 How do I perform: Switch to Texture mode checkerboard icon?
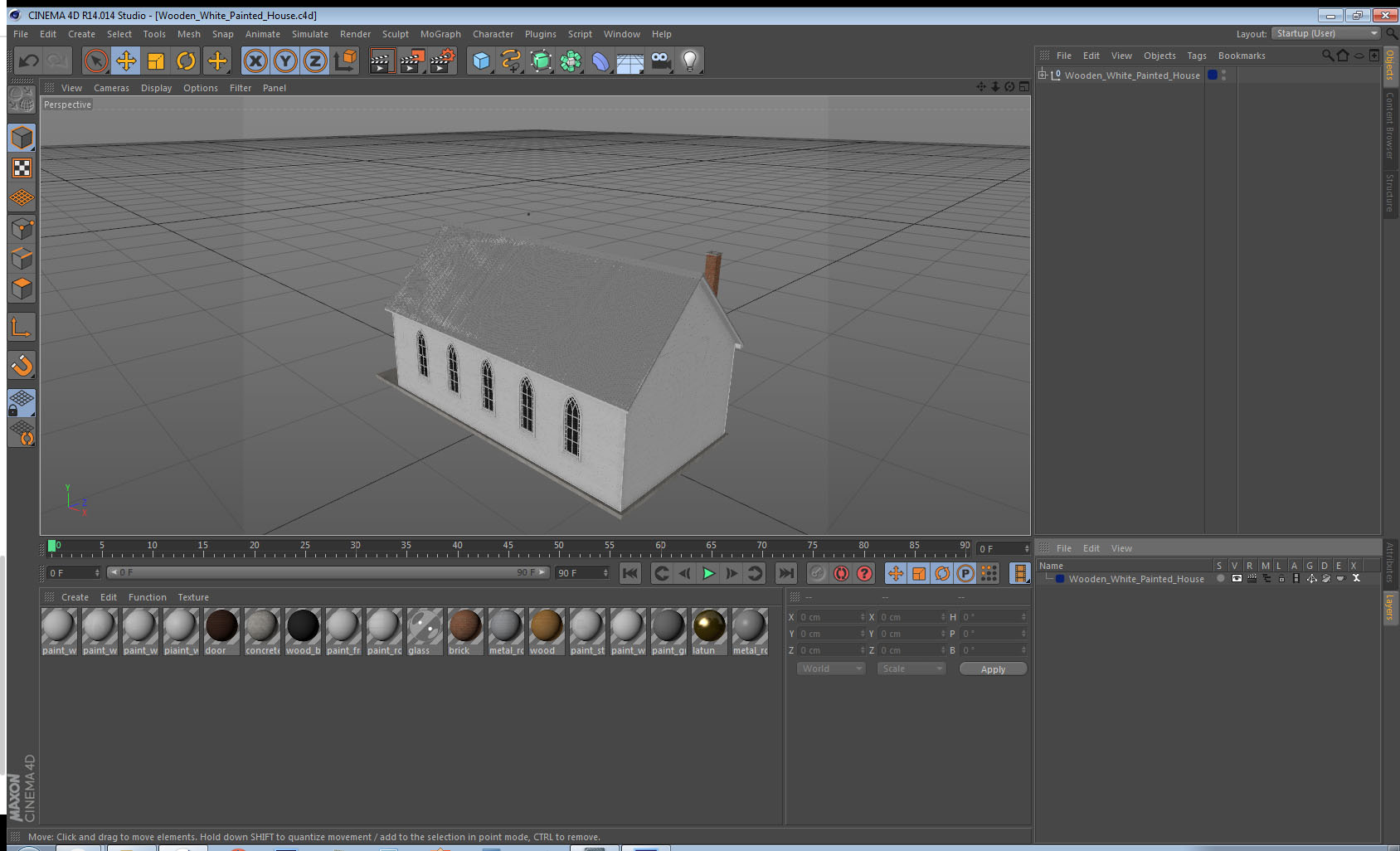22,168
